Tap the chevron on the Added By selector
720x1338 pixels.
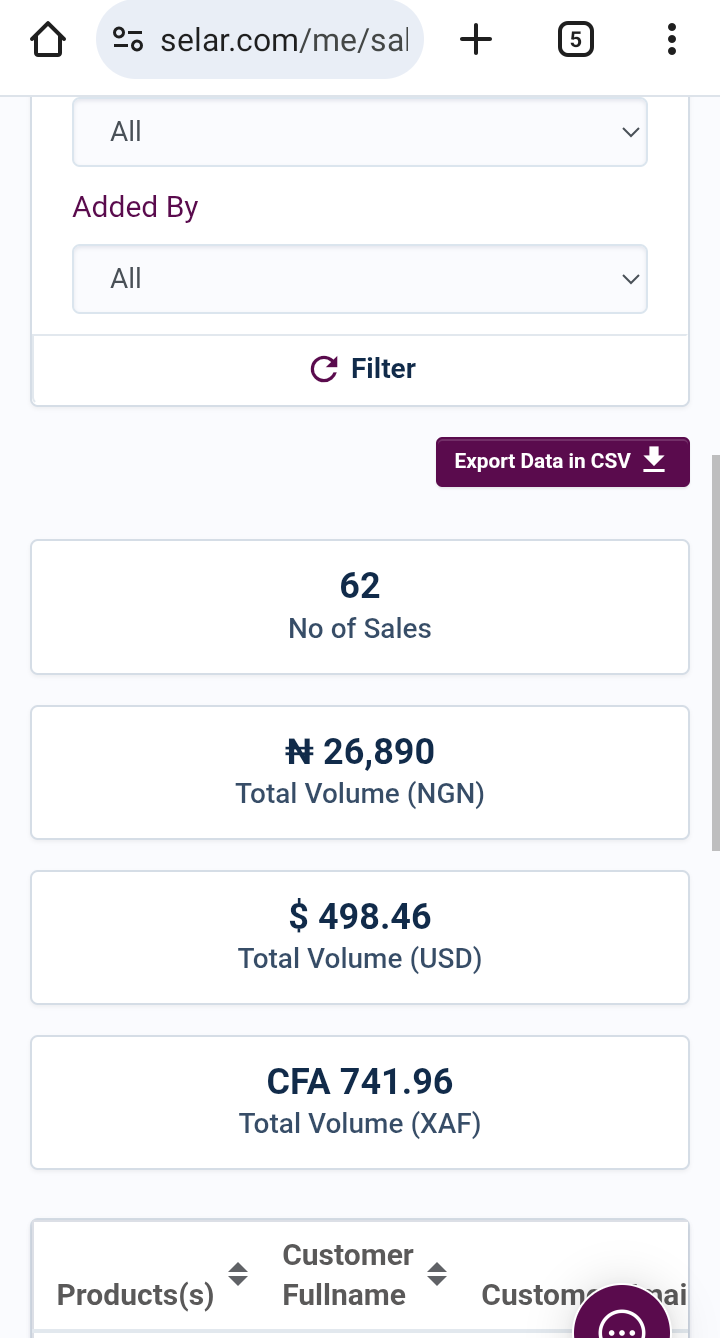630,279
